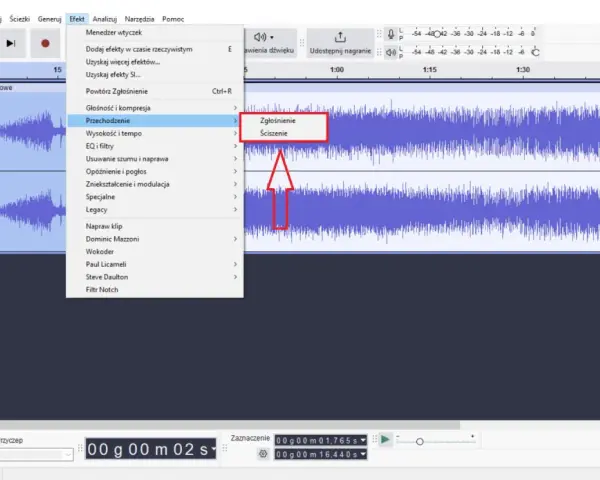Select Napraw klip effect
The image size is (600, 480).
click(x=155, y=226)
